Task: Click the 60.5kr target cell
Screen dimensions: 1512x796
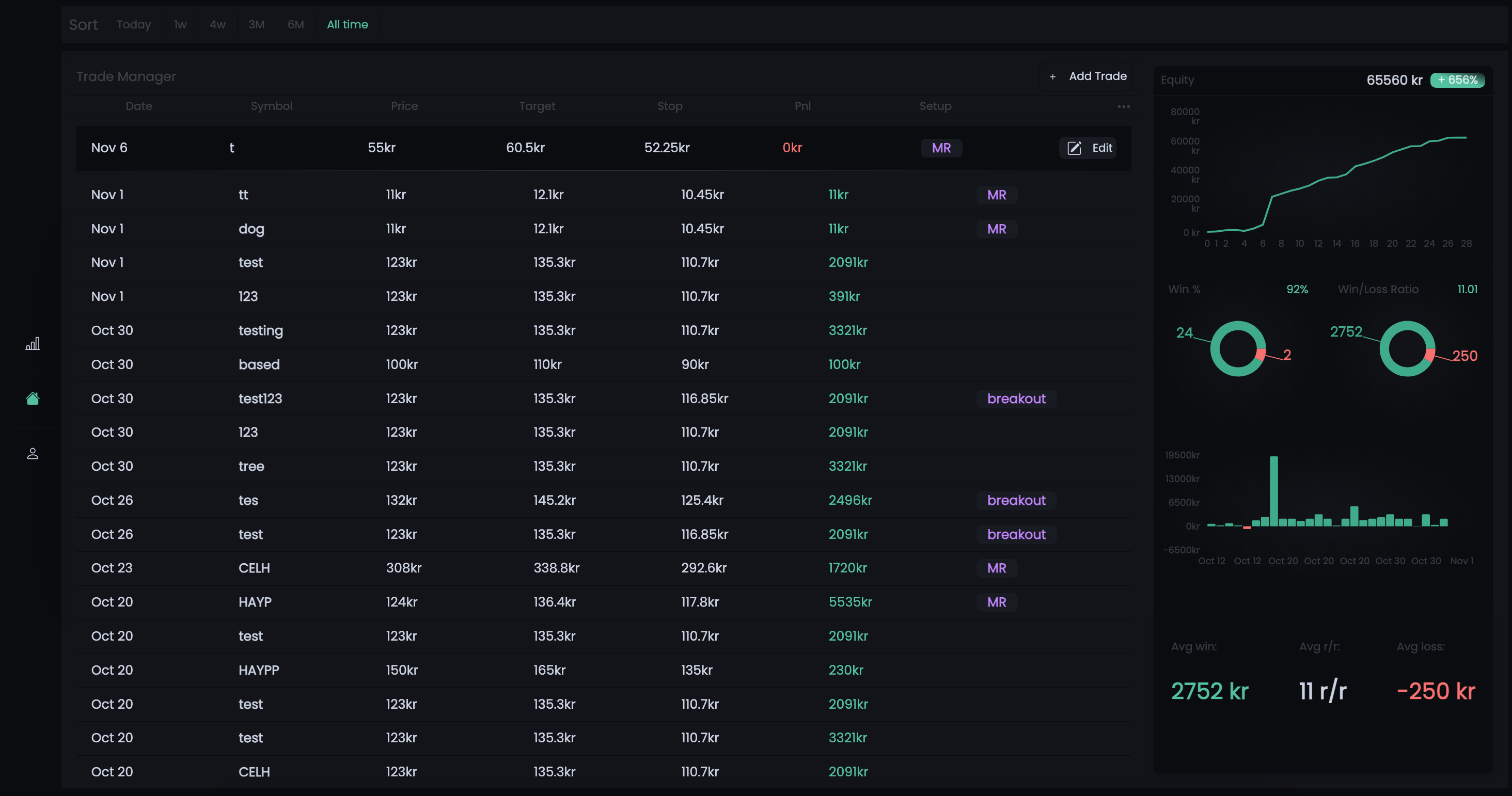Action: coord(525,148)
